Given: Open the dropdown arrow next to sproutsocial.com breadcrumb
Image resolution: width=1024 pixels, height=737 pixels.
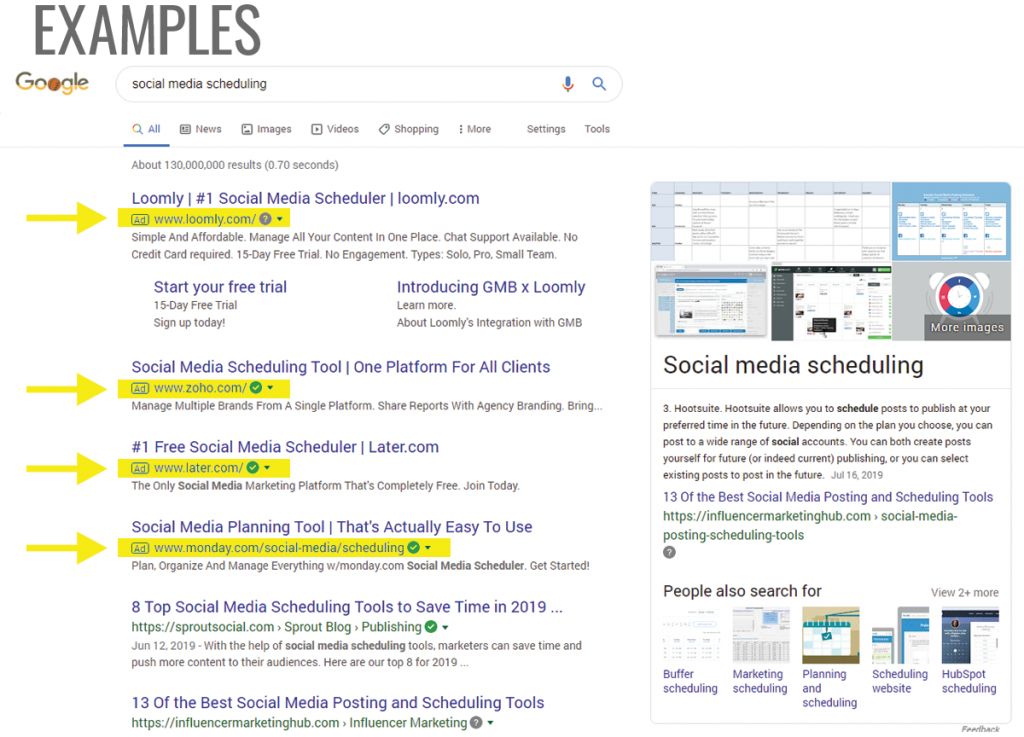Looking at the screenshot, I should (x=445, y=627).
